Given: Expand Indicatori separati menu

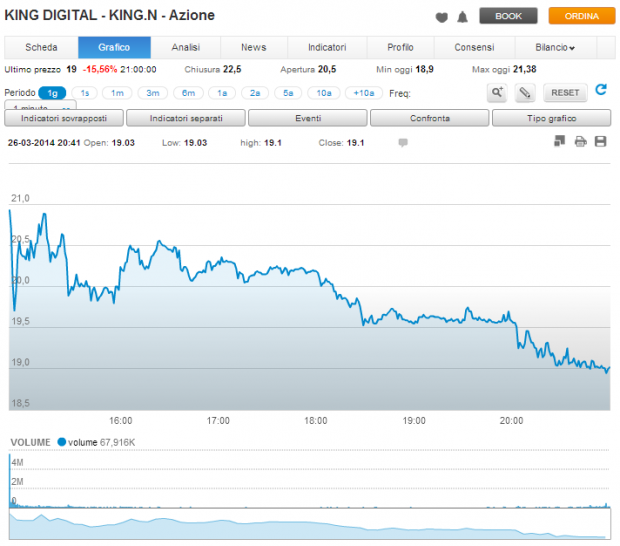Looking at the screenshot, I should (186, 118).
